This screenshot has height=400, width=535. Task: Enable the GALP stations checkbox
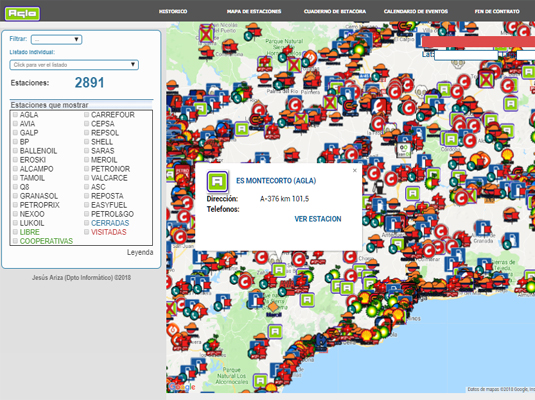[15, 133]
